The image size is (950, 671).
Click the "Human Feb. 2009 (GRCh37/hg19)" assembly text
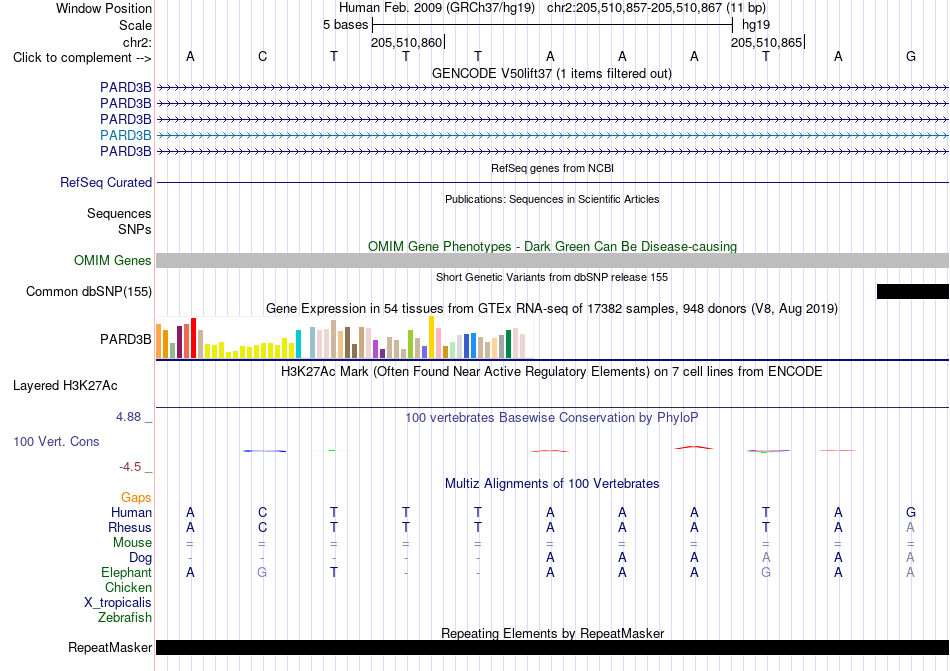click(x=437, y=8)
